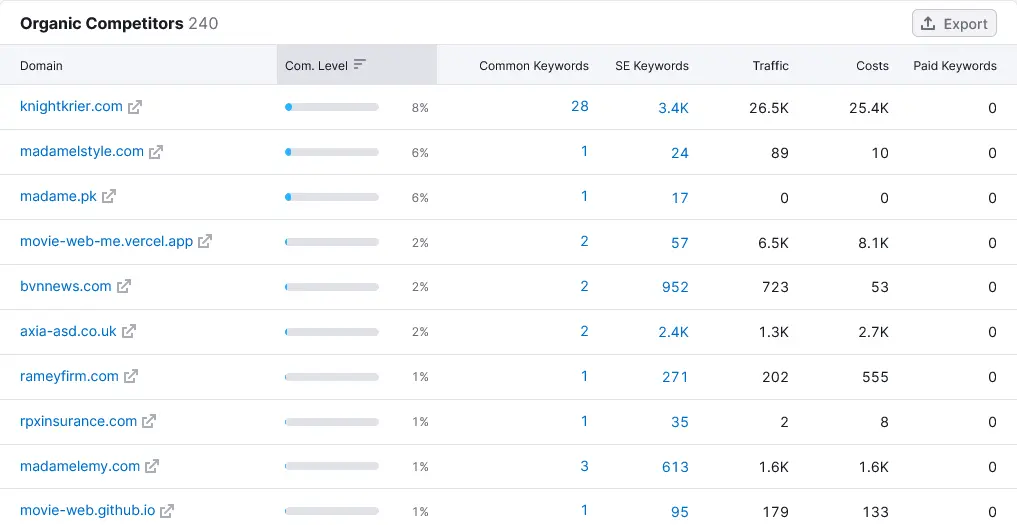Open external link icon for axia-asd.co.uk
The width and height of the screenshot is (1017, 525).
129,332
